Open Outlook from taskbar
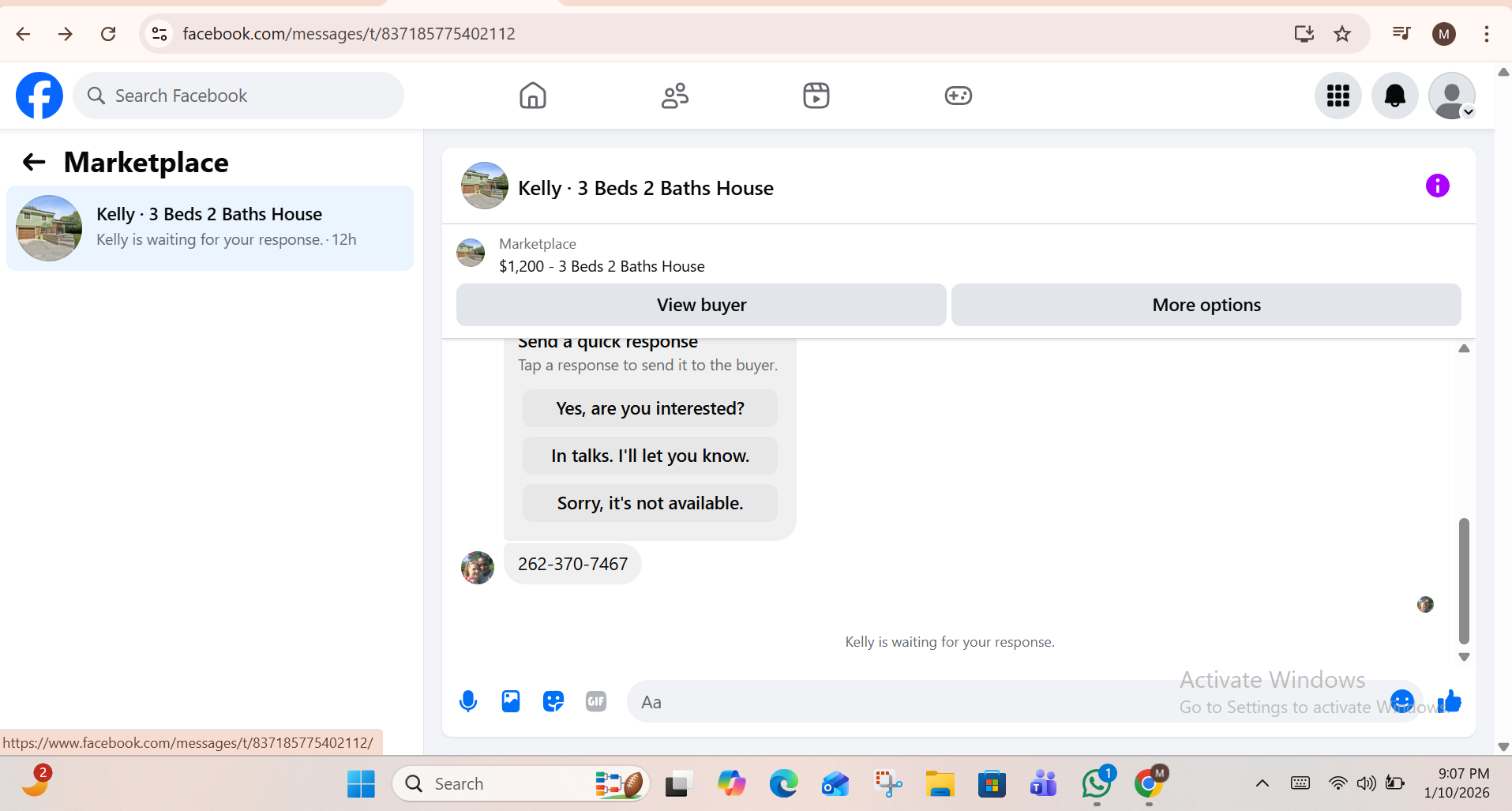Image resolution: width=1512 pixels, height=811 pixels. pyautogui.click(x=835, y=783)
